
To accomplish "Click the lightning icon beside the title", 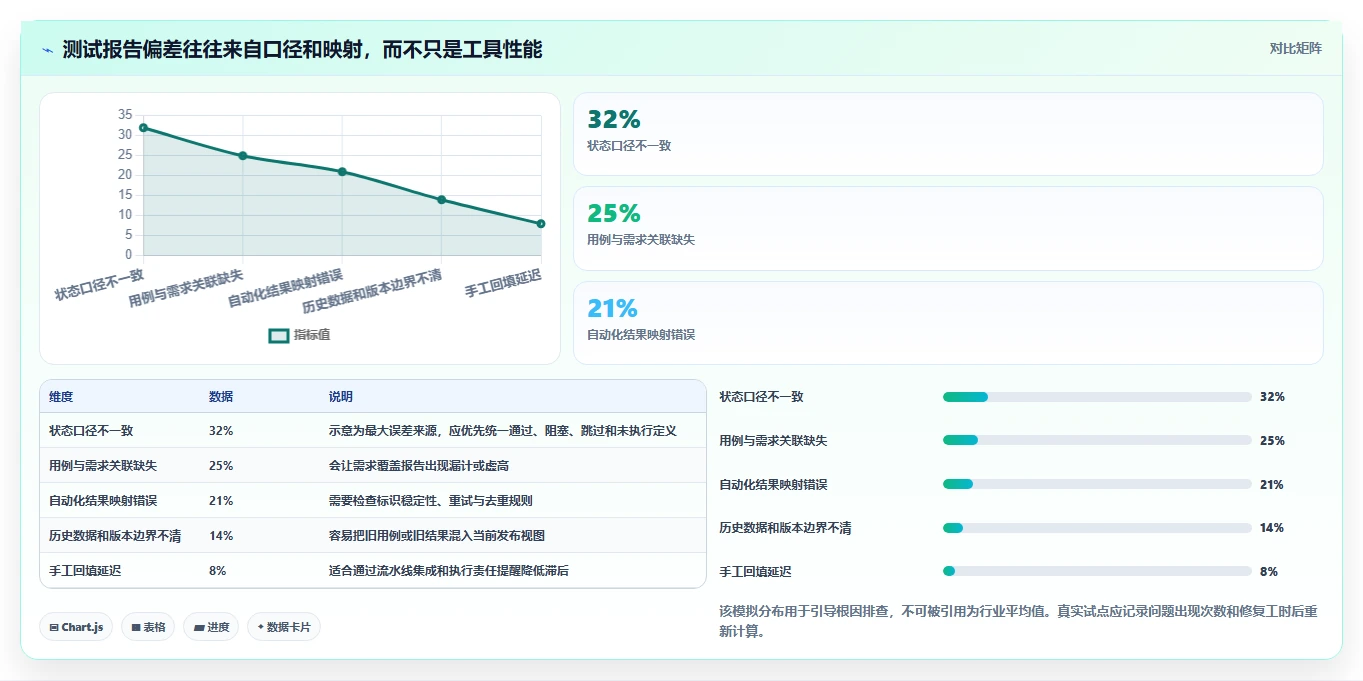I will pos(47,49).
